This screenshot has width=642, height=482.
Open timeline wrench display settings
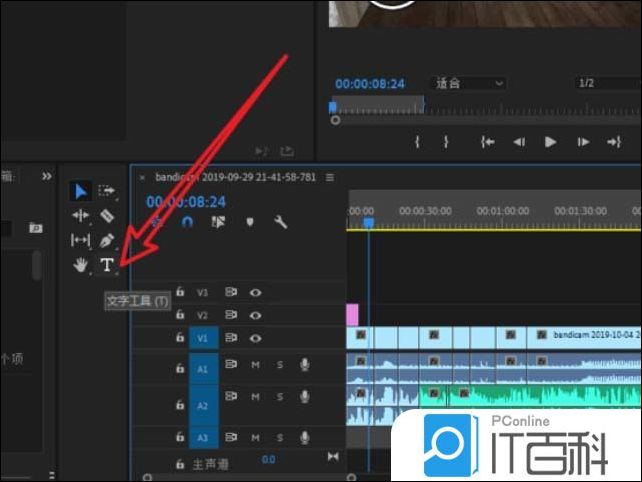281,222
